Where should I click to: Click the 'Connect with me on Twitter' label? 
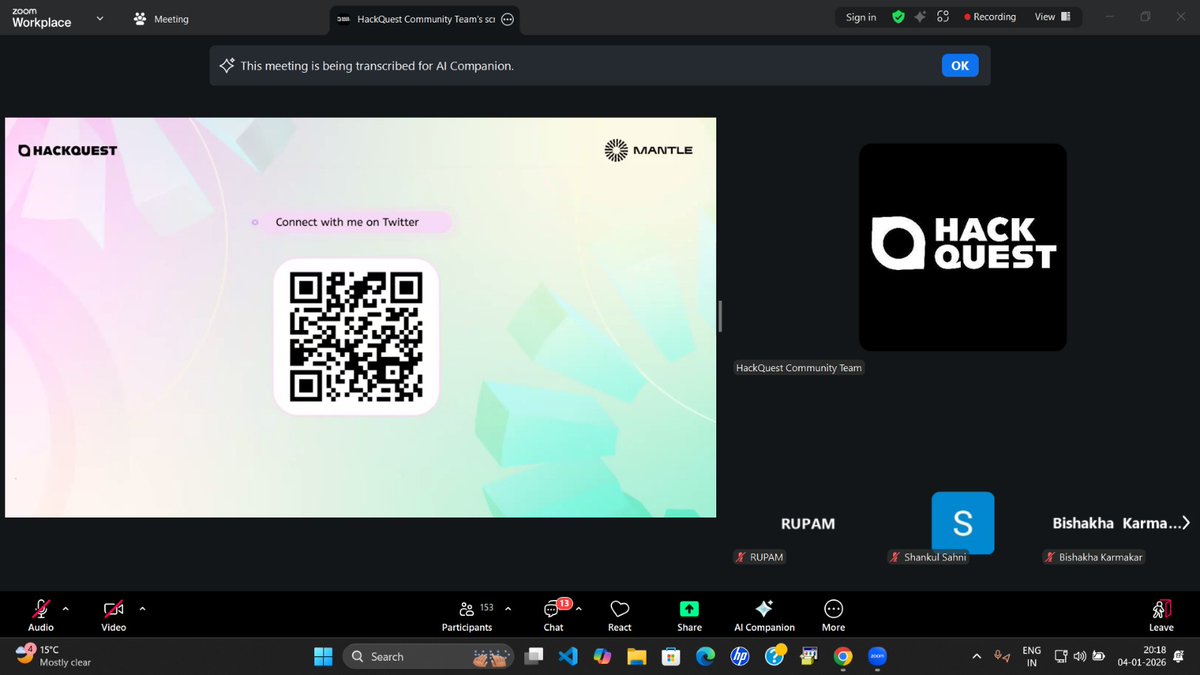coord(347,222)
